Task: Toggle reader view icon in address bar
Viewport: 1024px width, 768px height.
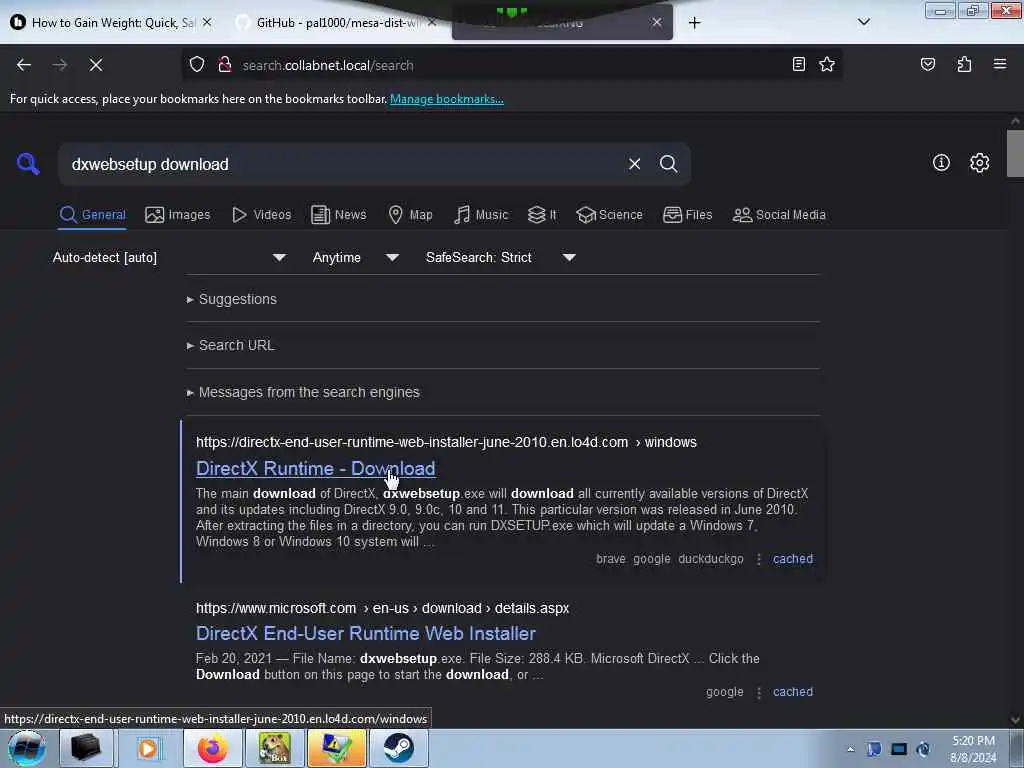Action: [798, 65]
